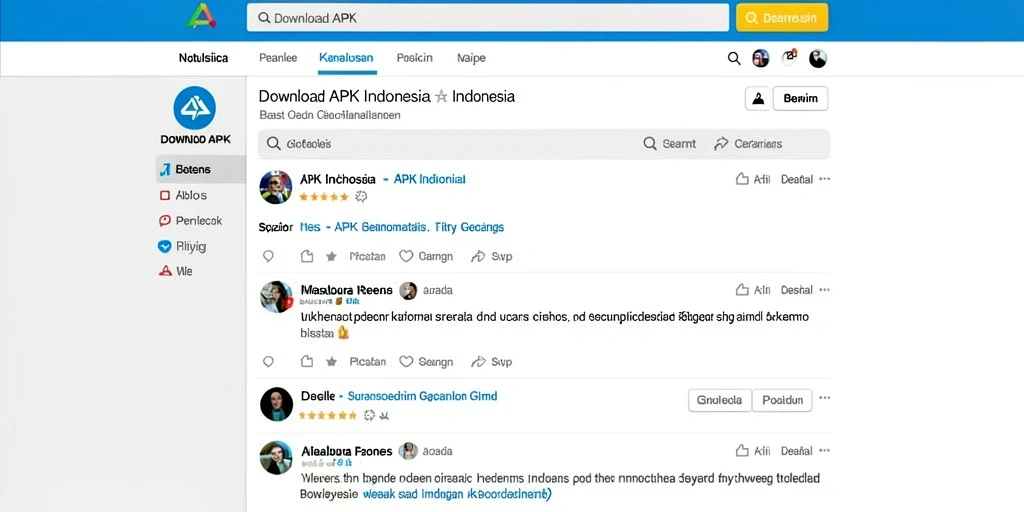This screenshot has height=512, width=1024.
Task: Click Deafal on Alealoora Faones row
Action: point(797,451)
